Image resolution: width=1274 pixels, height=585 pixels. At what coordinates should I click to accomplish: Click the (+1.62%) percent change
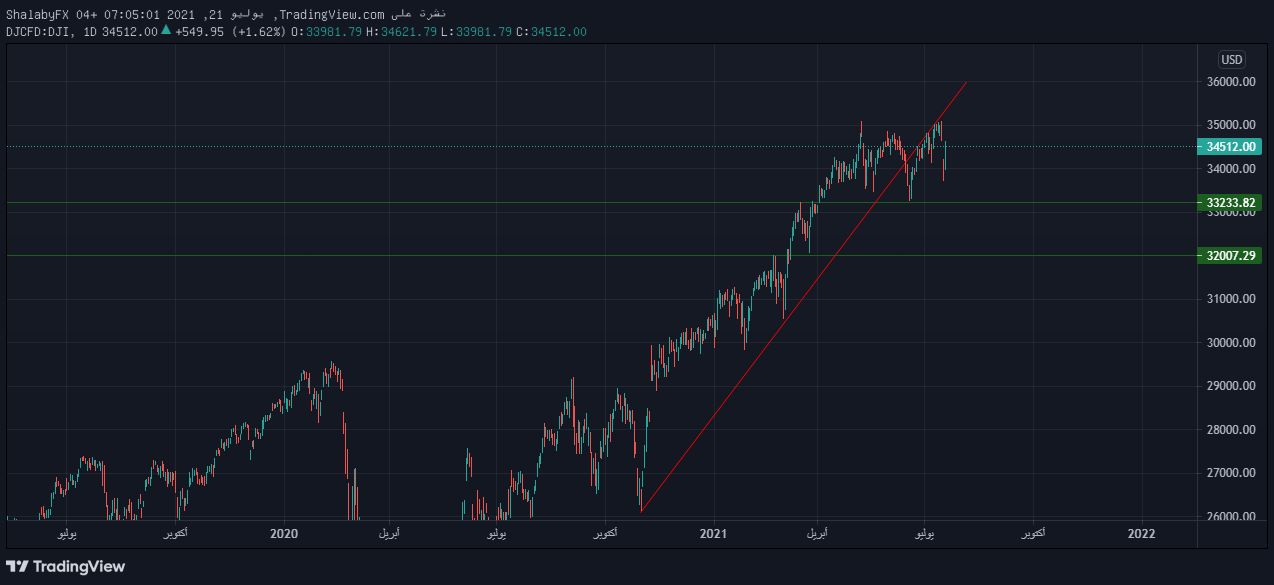[x=260, y=32]
